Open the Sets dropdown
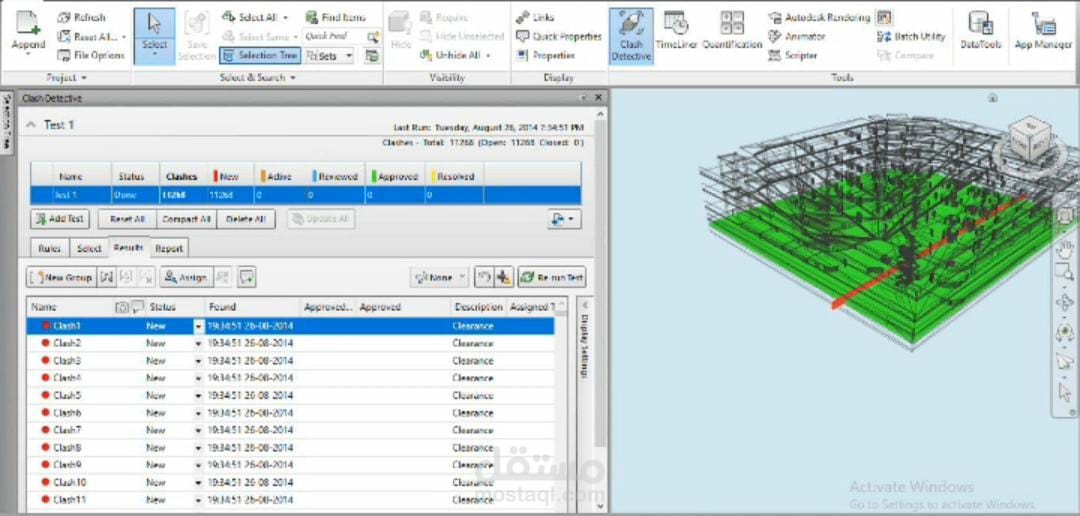1080x516 pixels. pos(349,56)
